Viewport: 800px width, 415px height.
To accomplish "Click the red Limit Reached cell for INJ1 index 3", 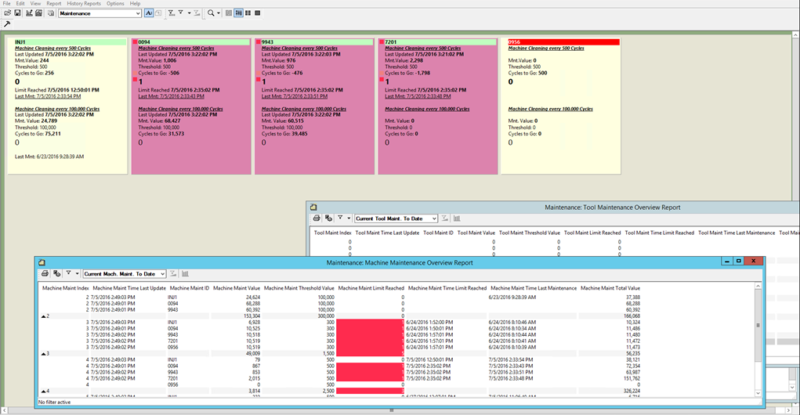I will pyautogui.click(x=370, y=323).
